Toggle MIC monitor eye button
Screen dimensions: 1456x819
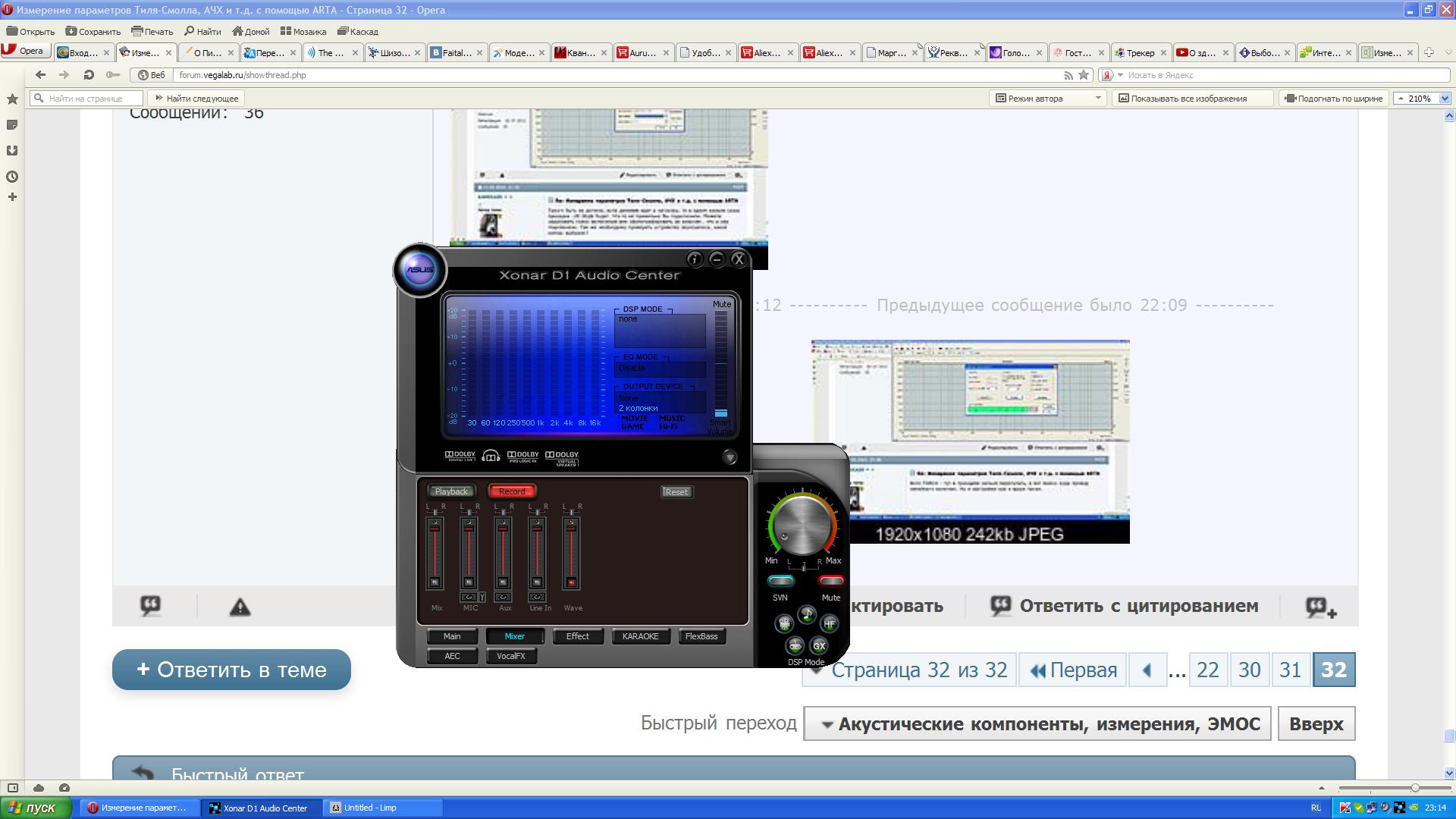[x=469, y=597]
